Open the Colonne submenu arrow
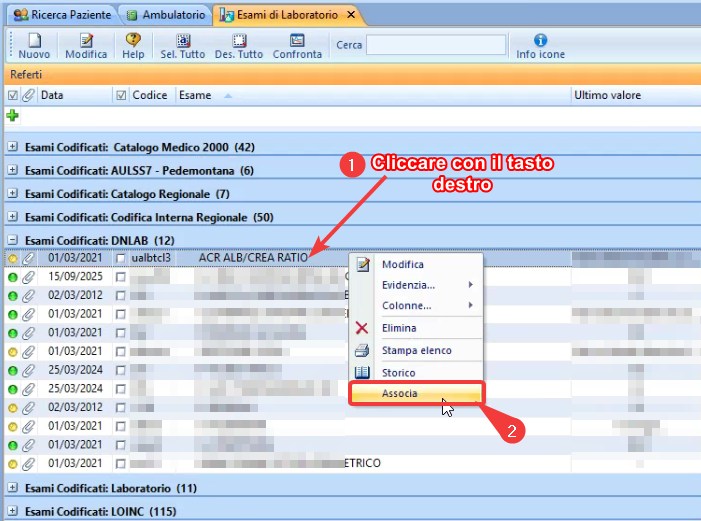 (470, 305)
